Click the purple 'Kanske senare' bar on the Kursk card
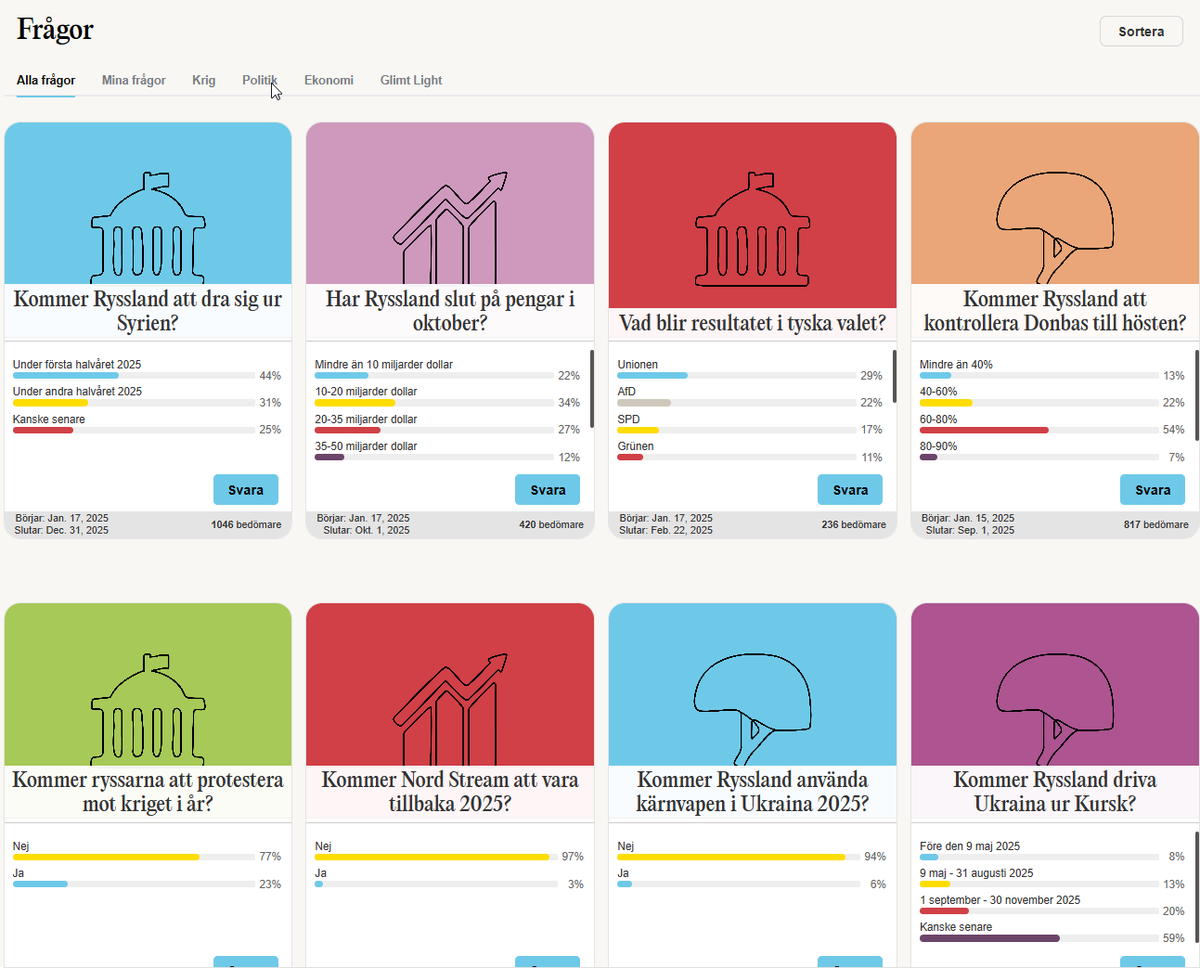1200x968 pixels. pyautogui.click(x=1039, y=938)
